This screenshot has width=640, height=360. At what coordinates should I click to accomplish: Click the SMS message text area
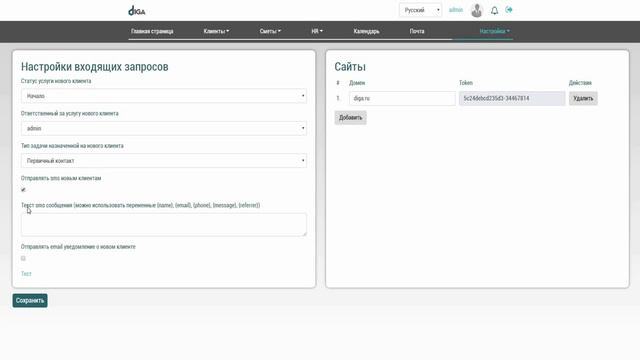(x=164, y=224)
